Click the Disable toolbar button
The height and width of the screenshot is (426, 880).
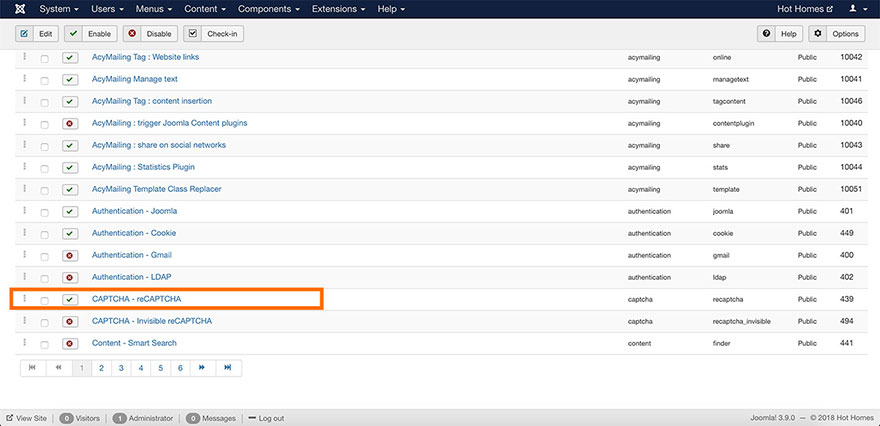(150, 34)
